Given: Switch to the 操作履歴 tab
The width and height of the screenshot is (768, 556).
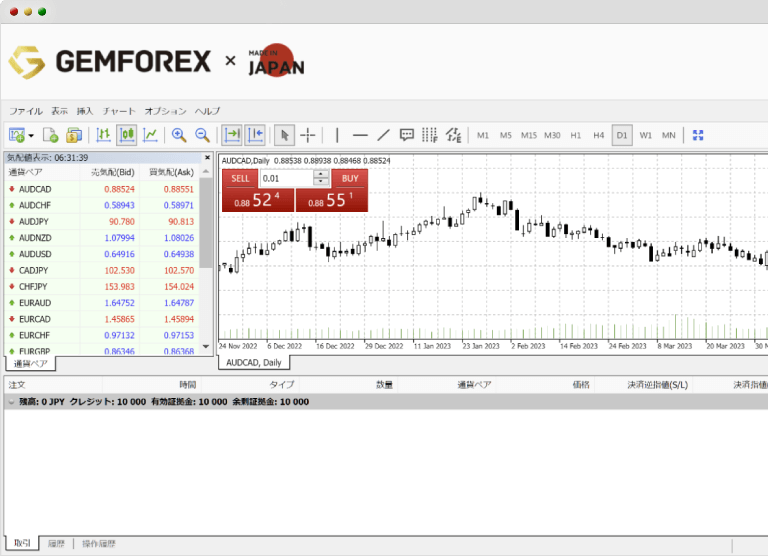Looking at the screenshot, I should [x=99, y=543].
